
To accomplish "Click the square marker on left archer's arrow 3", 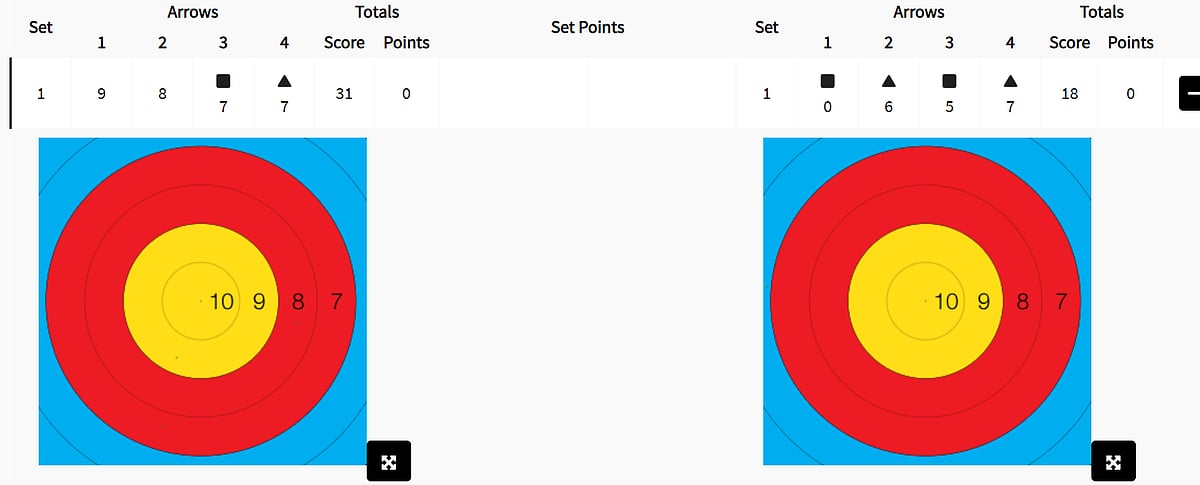I will point(223,81).
